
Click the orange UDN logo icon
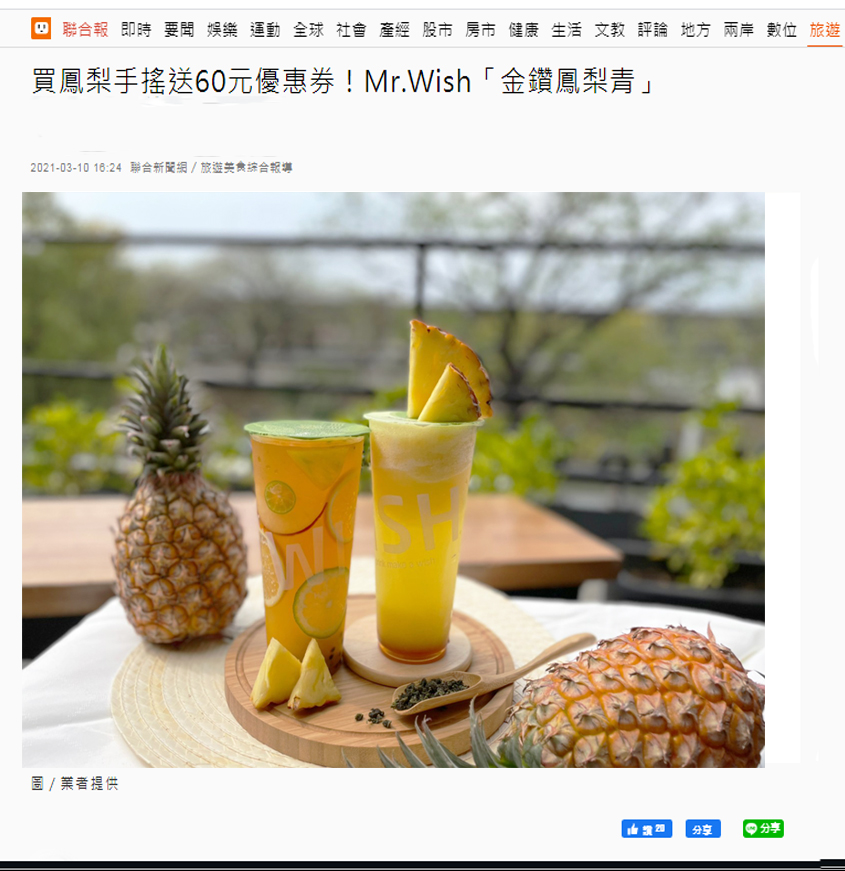41,28
